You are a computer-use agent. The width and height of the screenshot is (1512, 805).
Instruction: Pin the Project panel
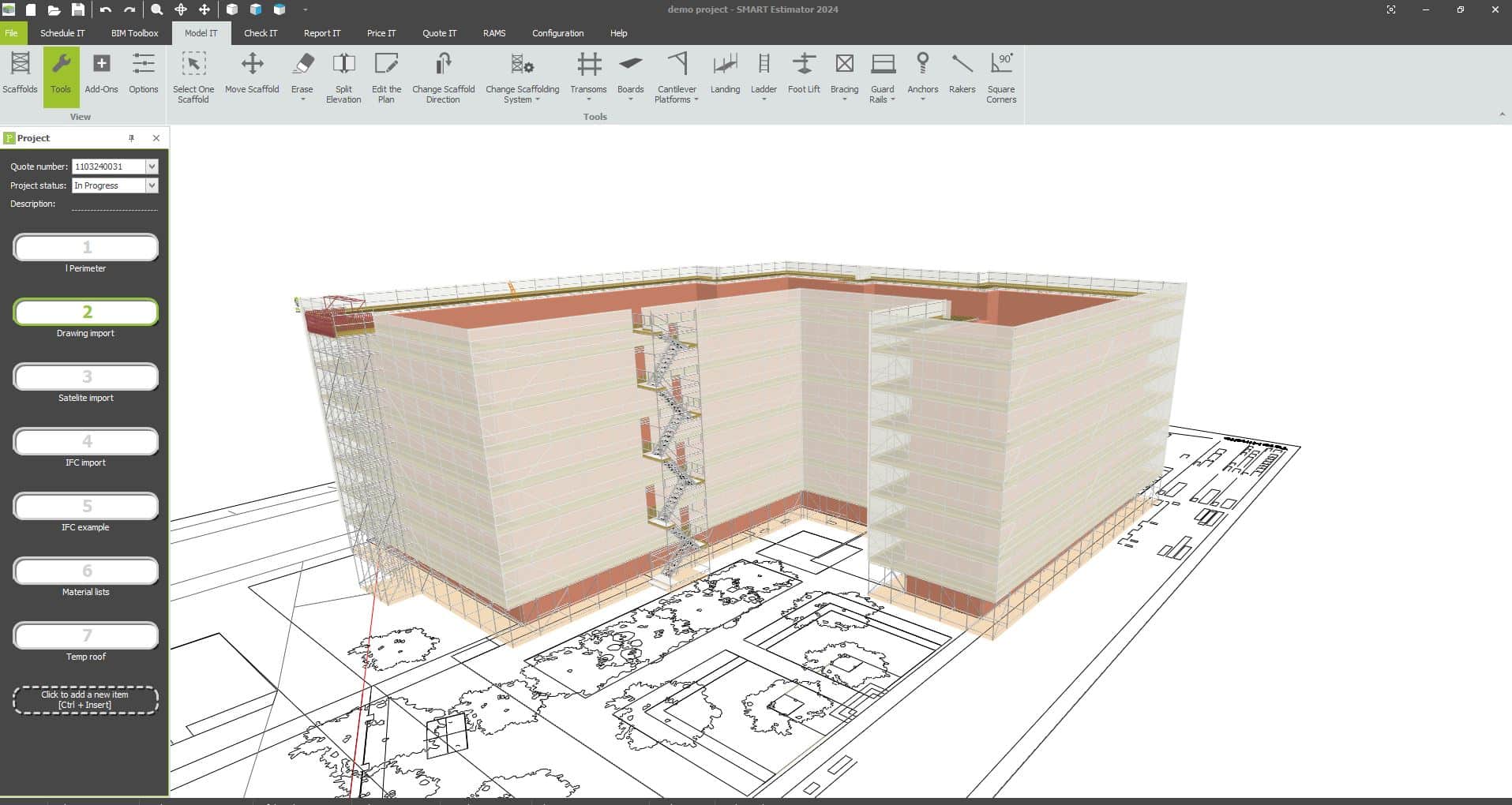click(132, 138)
